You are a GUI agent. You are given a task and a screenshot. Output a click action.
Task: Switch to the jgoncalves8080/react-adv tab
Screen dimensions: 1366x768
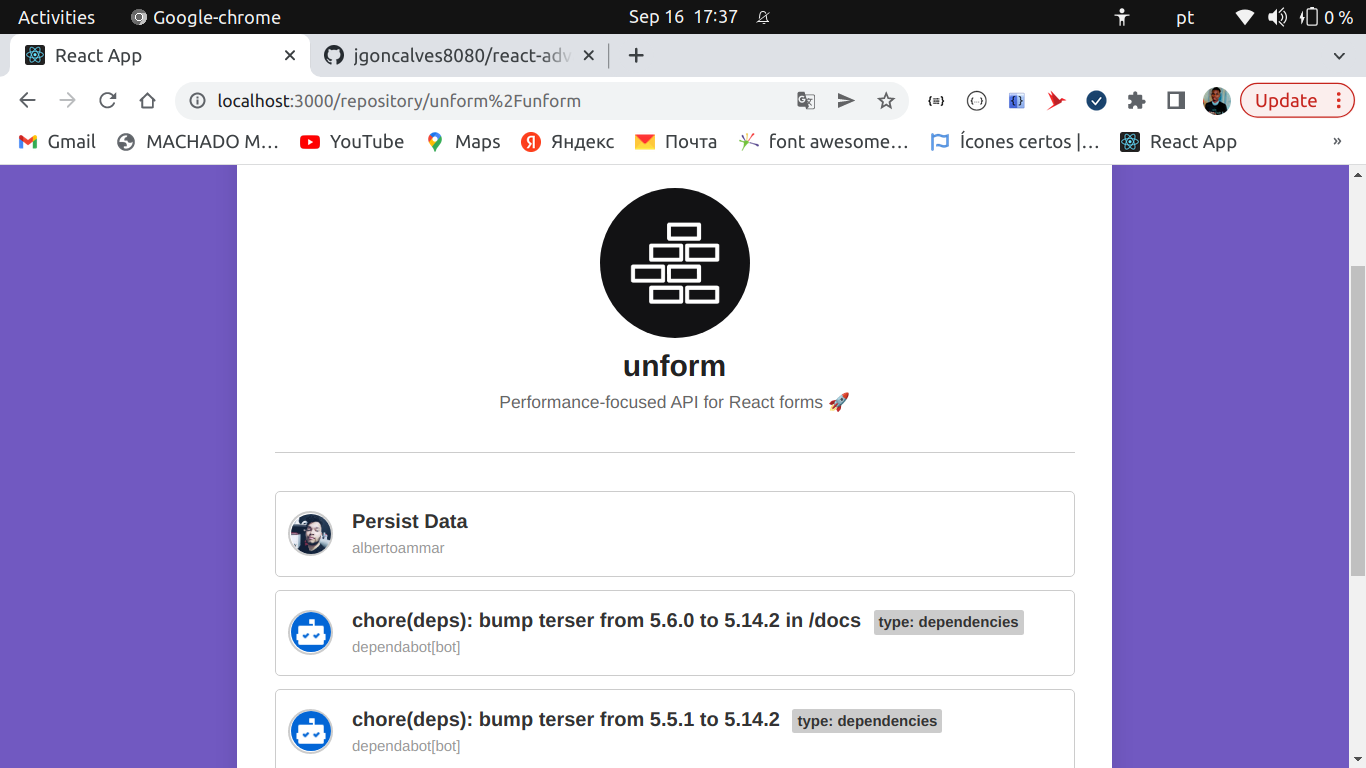pyautogui.click(x=455, y=56)
